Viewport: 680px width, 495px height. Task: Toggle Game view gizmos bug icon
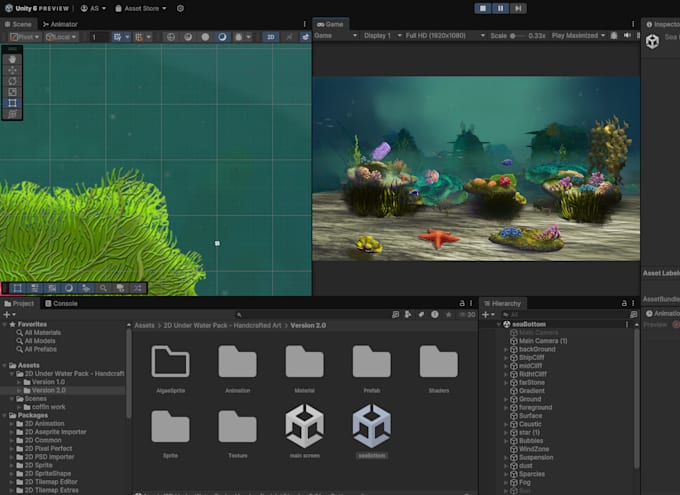point(614,36)
